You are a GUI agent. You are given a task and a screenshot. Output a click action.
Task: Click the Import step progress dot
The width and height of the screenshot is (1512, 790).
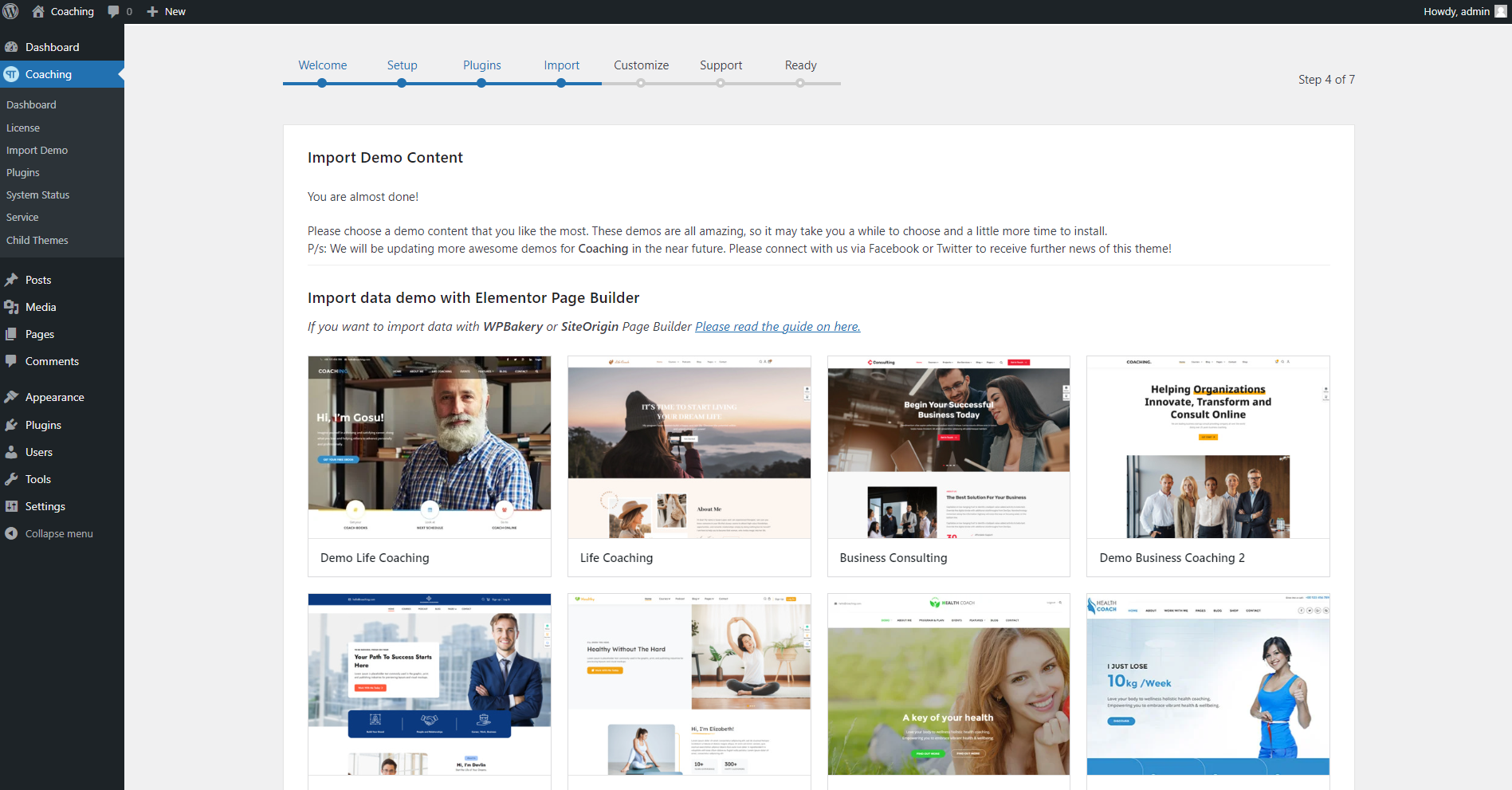click(x=561, y=82)
